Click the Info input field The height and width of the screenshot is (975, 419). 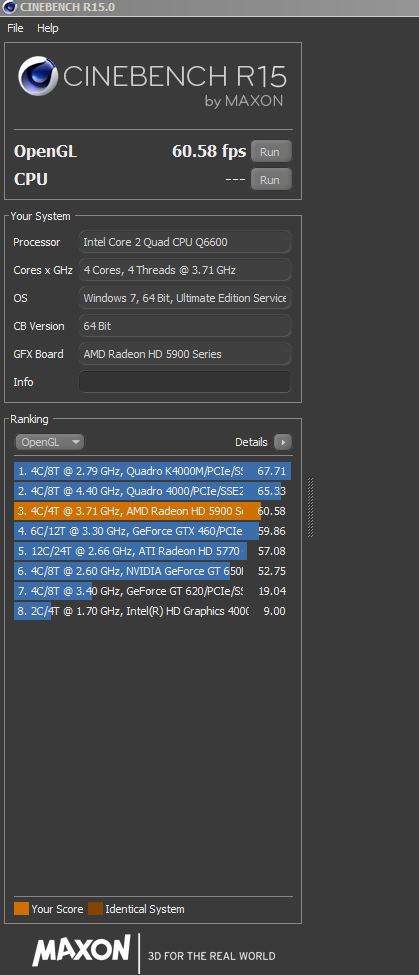(185, 382)
